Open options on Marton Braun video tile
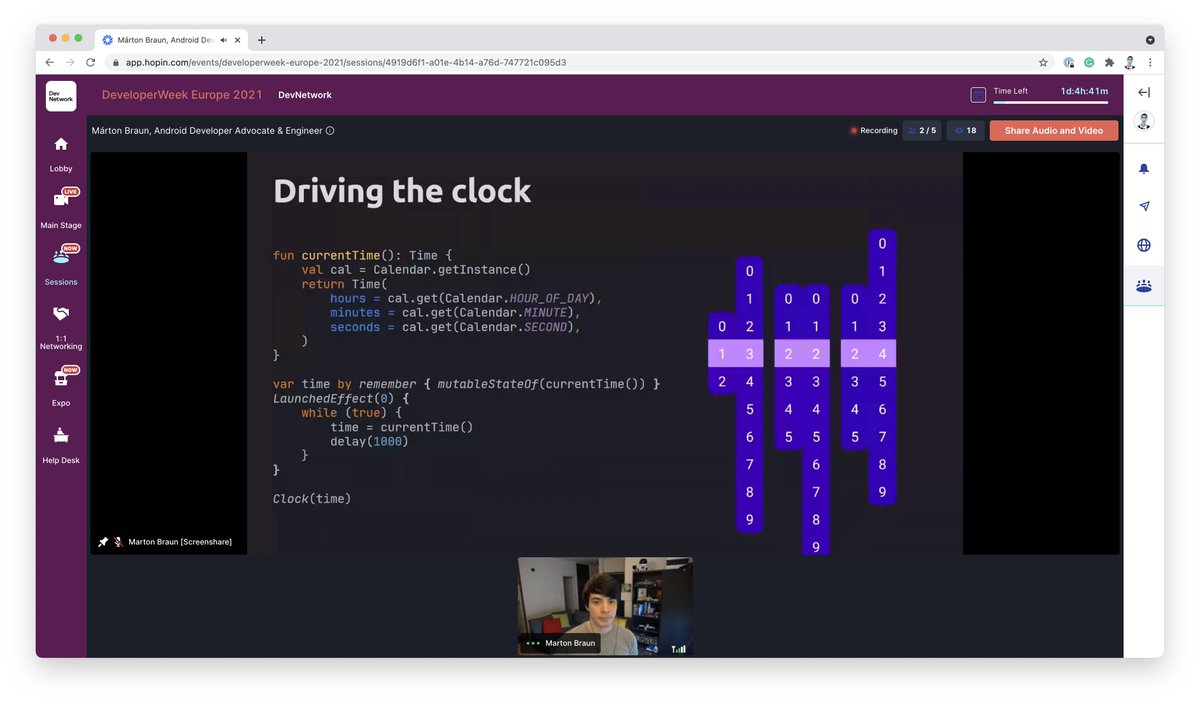The height and width of the screenshot is (705, 1200). [532, 643]
